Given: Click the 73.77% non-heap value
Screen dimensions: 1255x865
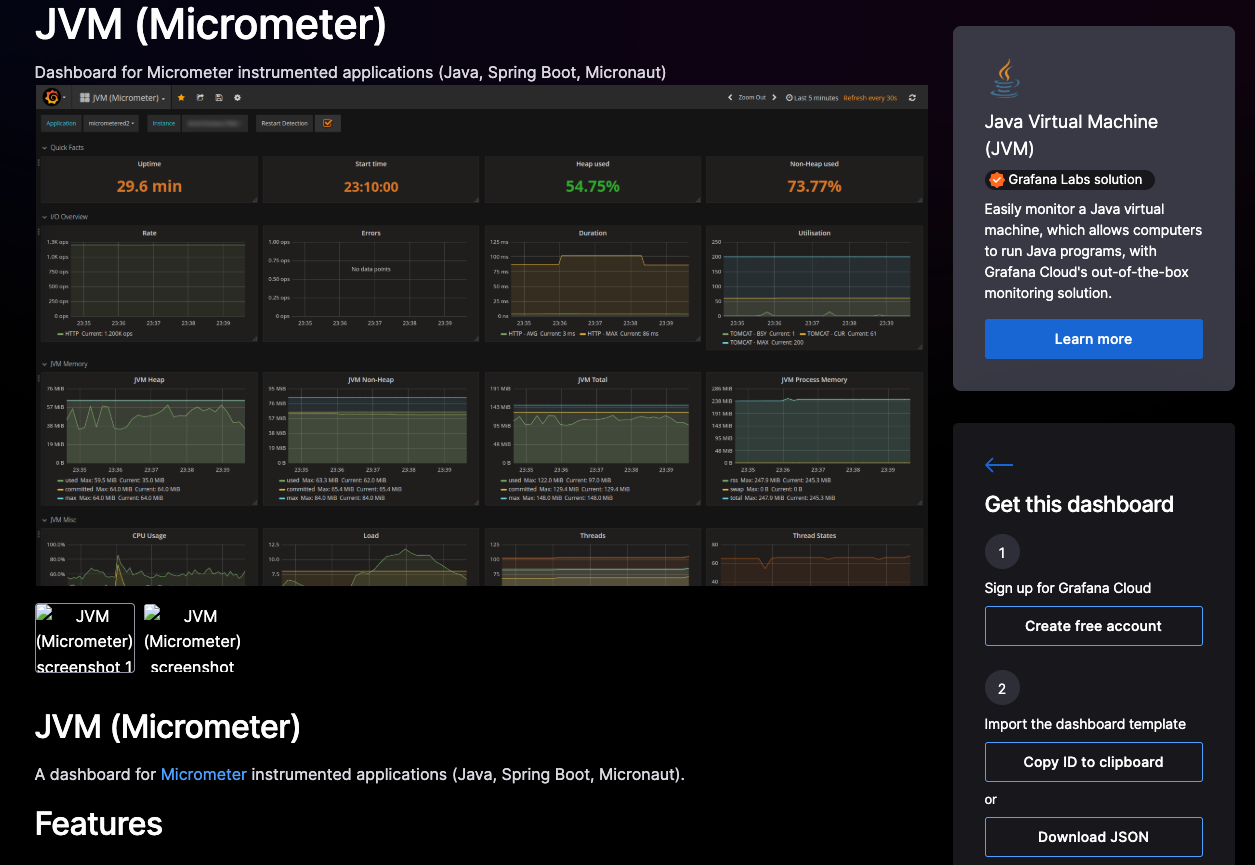Looking at the screenshot, I should click(814, 186).
